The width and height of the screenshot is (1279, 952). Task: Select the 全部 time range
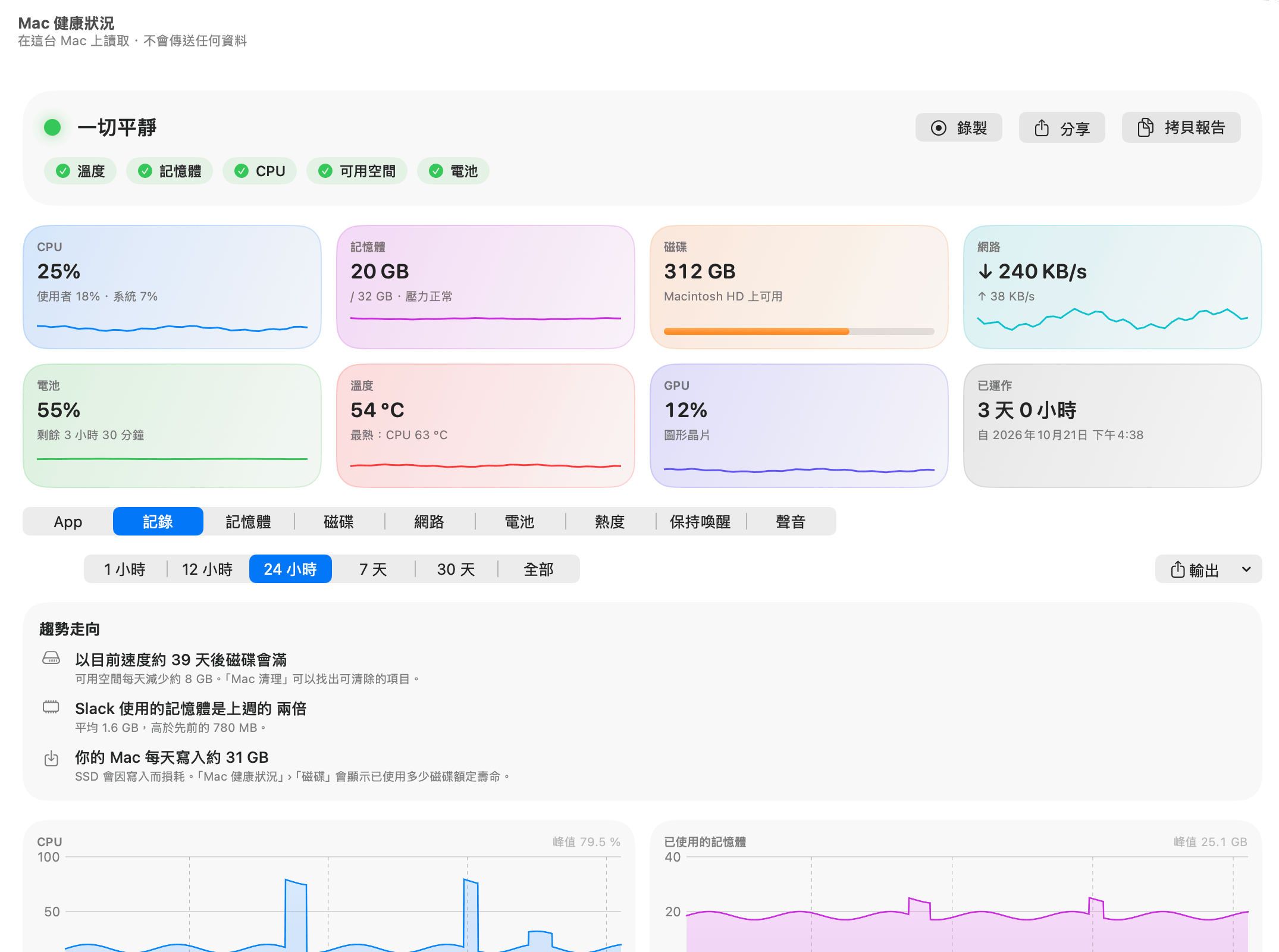point(538,569)
